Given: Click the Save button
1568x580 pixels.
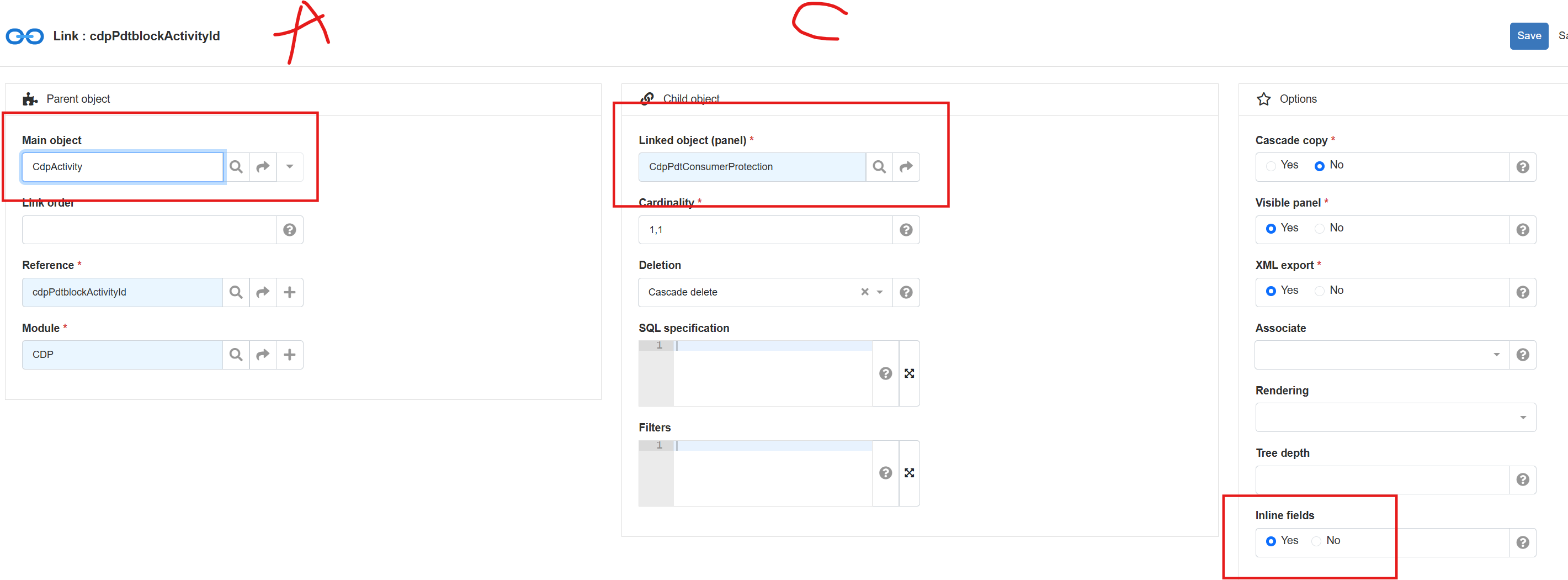Looking at the screenshot, I should point(1528,36).
